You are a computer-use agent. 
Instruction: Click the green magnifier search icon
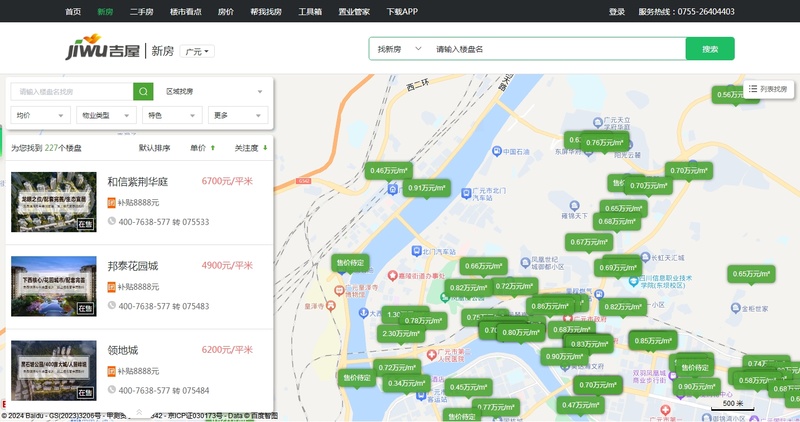click(x=143, y=91)
